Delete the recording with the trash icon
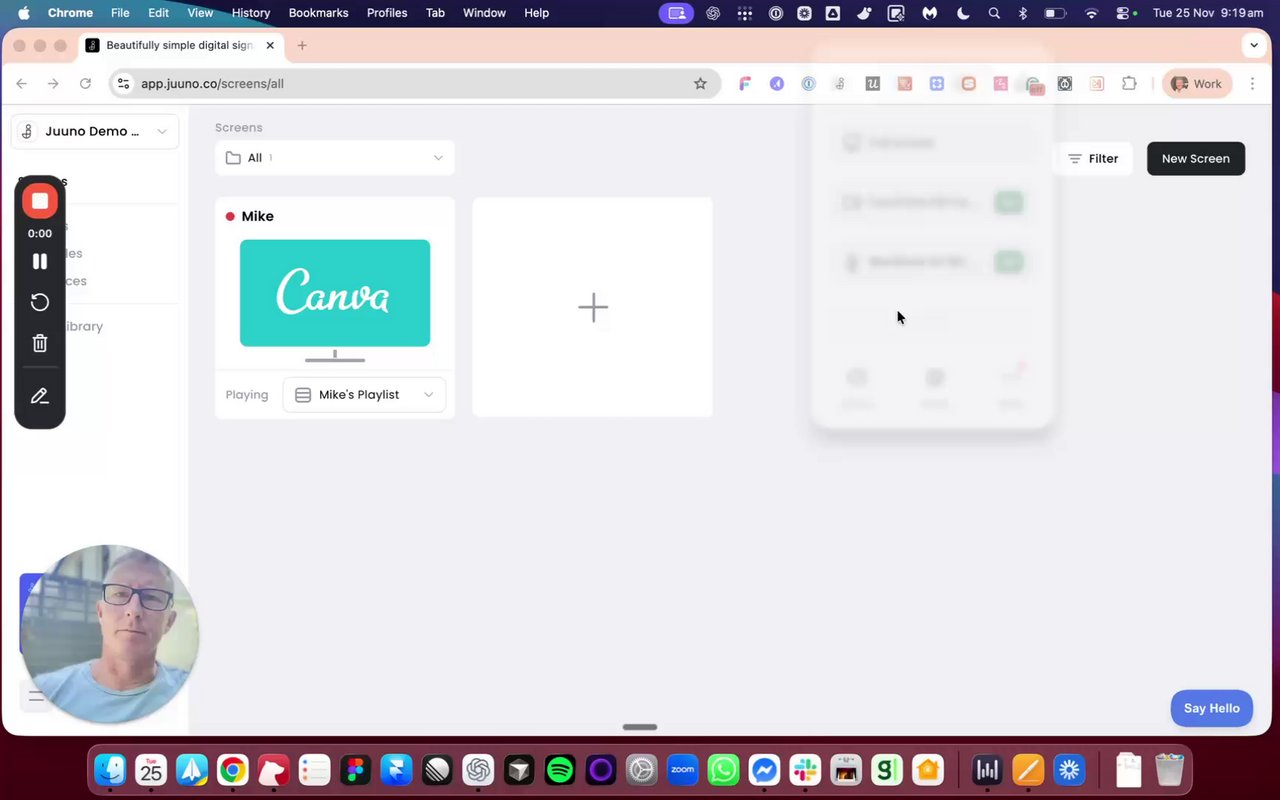1280x800 pixels. pyautogui.click(x=40, y=343)
